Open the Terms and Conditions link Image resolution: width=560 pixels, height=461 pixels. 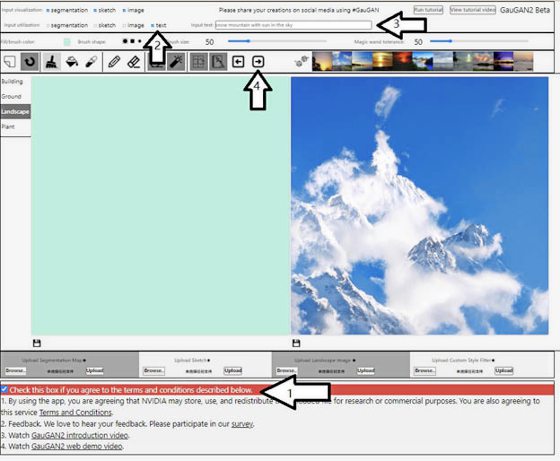(75, 412)
